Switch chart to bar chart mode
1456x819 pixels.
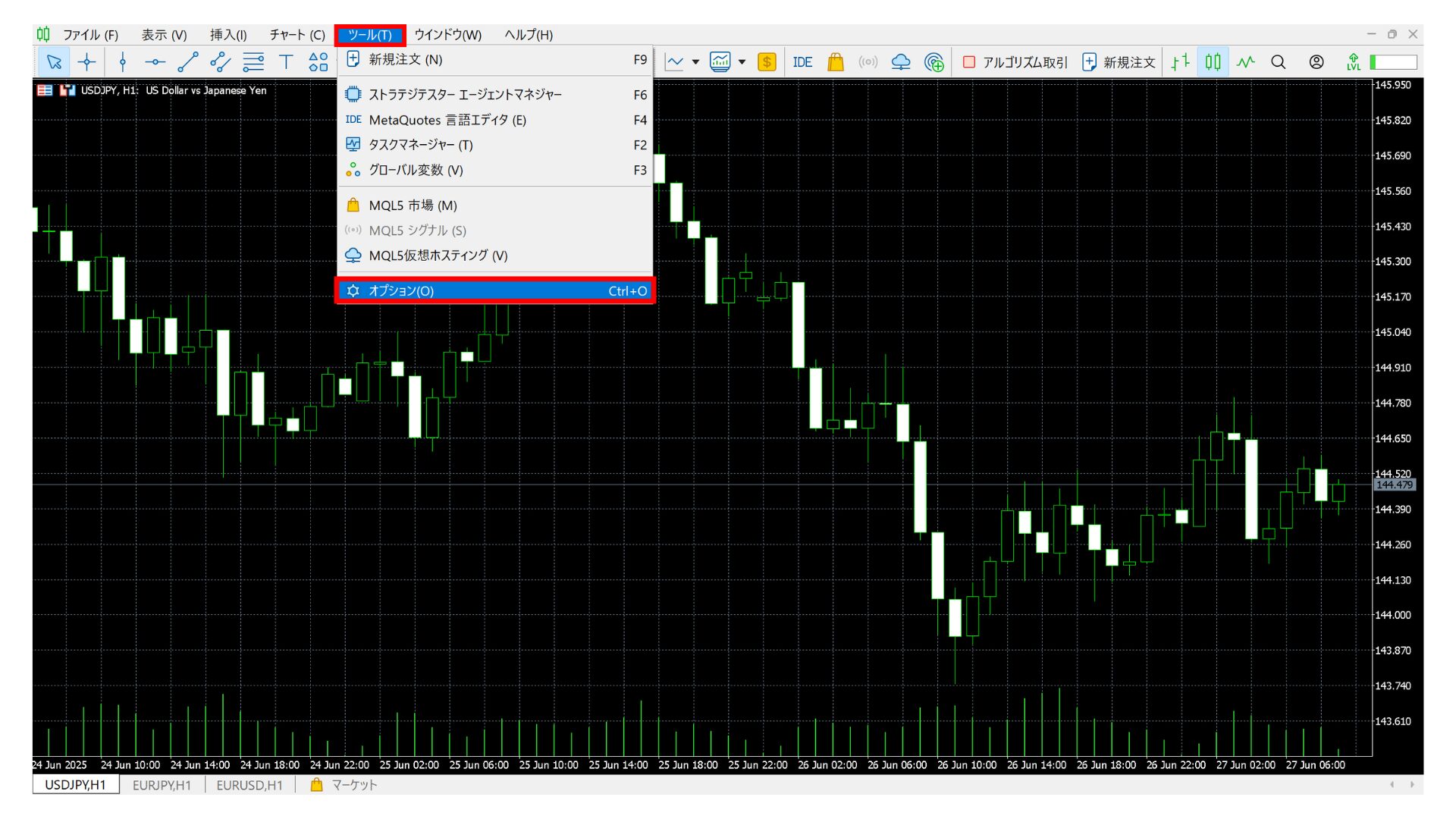pyautogui.click(x=1180, y=62)
